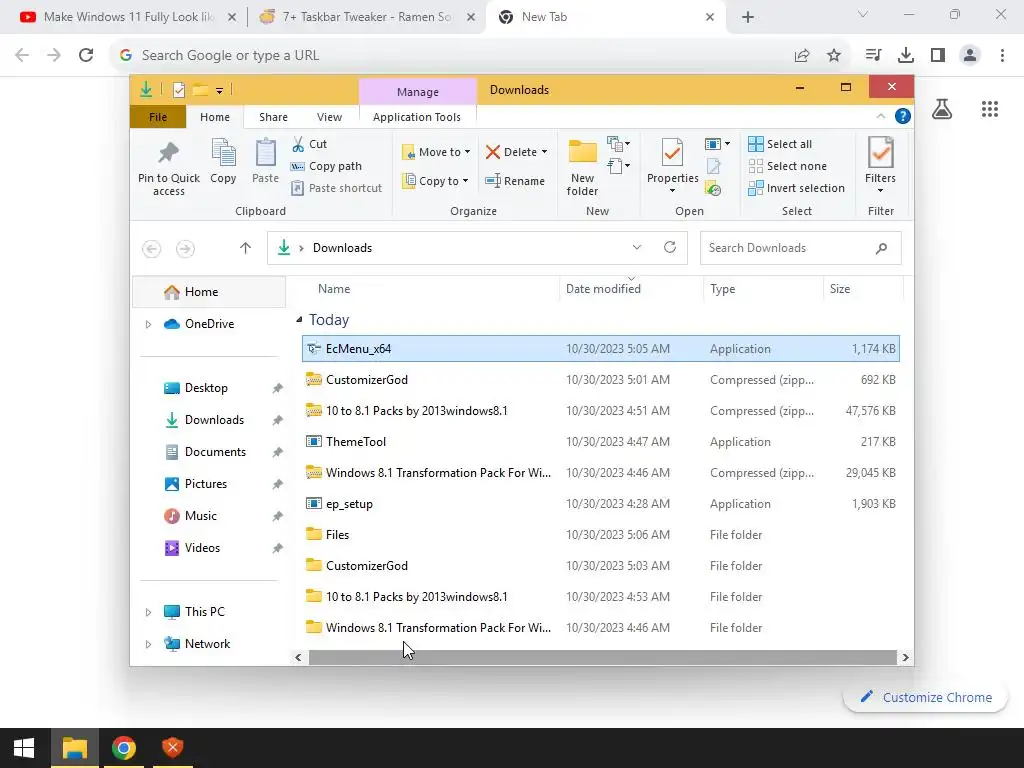Image resolution: width=1024 pixels, height=768 pixels.
Task: Click Copy path in Clipboard group
Action: click(x=326, y=167)
